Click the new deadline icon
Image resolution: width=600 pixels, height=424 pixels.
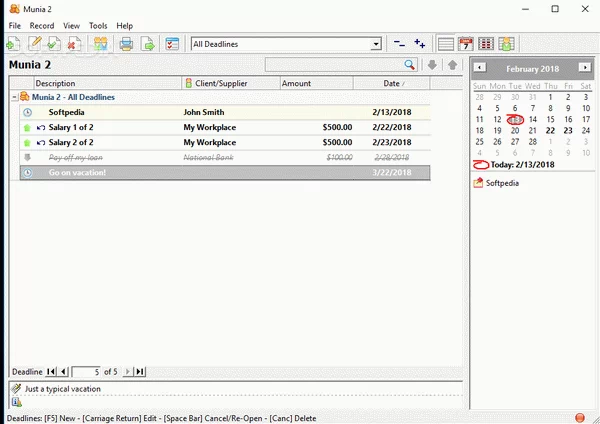pos(12,44)
